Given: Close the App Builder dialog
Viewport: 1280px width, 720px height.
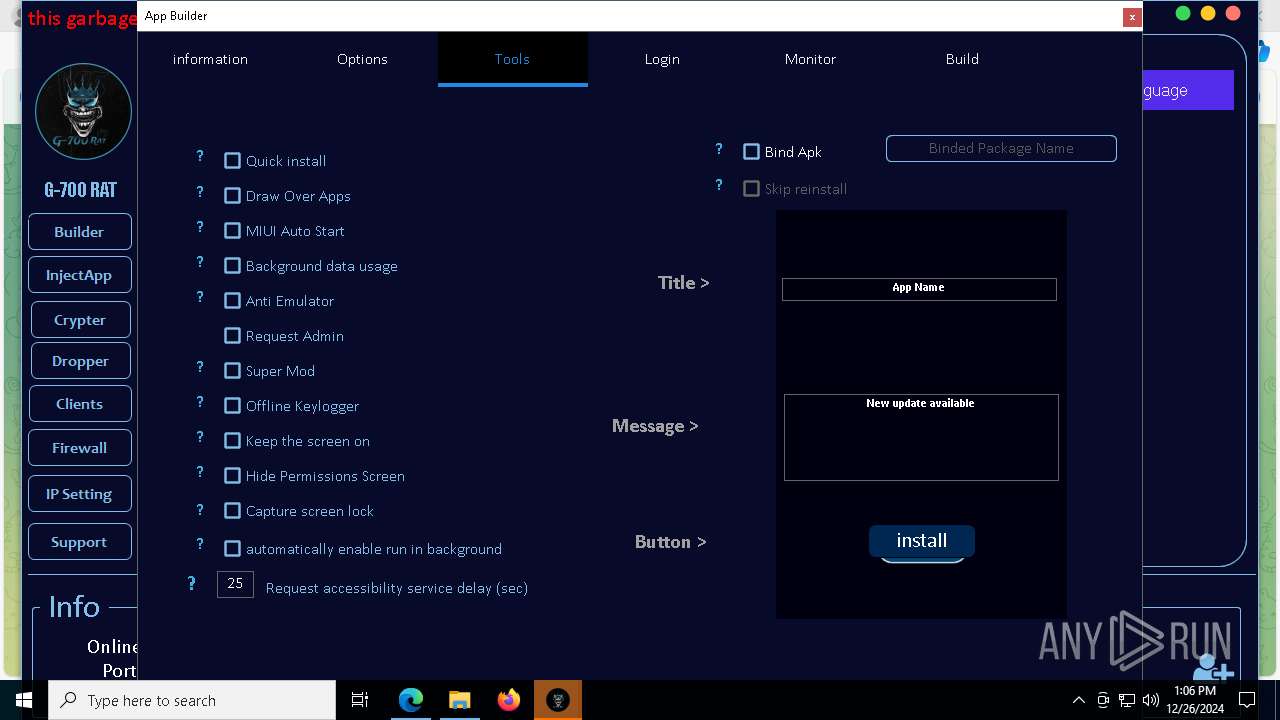Looking at the screenshot, I should click(x=1131, y=17).
